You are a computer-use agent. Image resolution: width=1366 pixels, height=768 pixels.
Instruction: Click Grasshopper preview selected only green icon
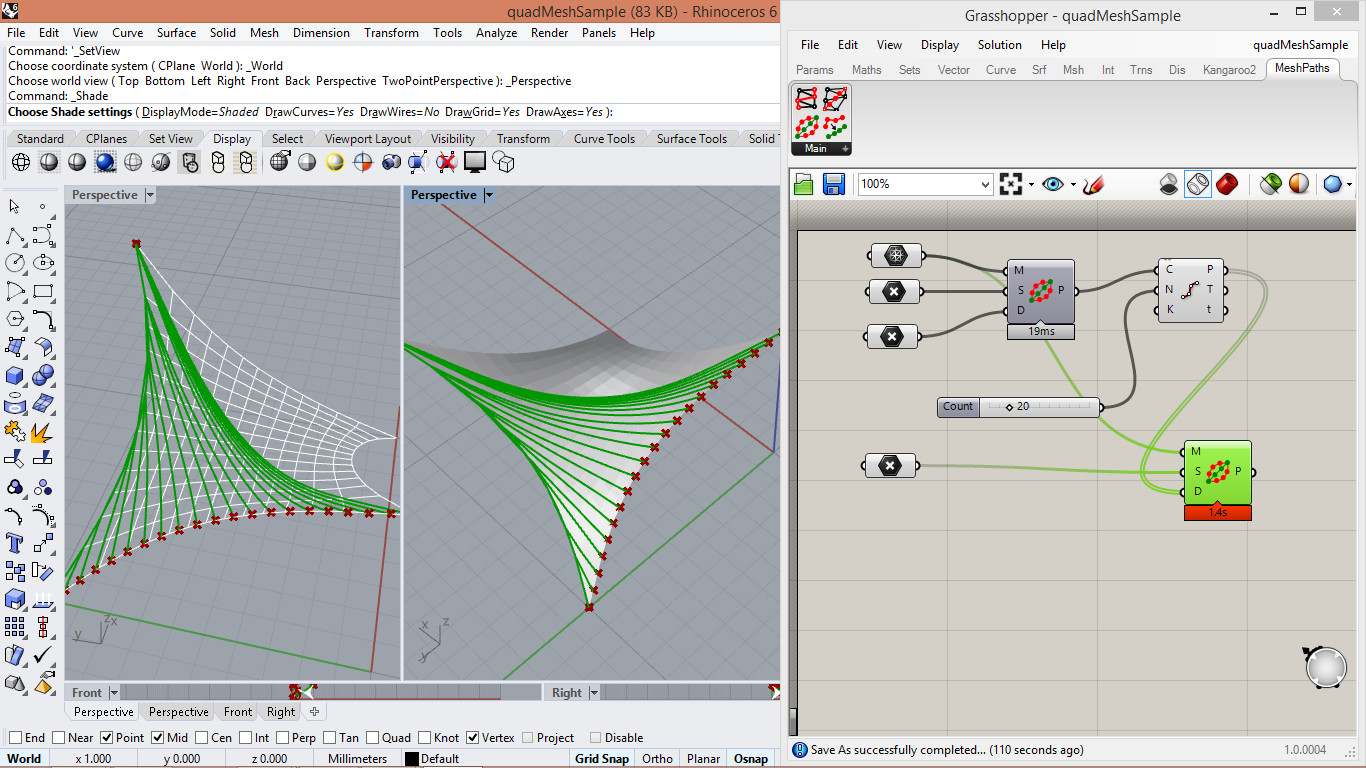coord(1270,184)
